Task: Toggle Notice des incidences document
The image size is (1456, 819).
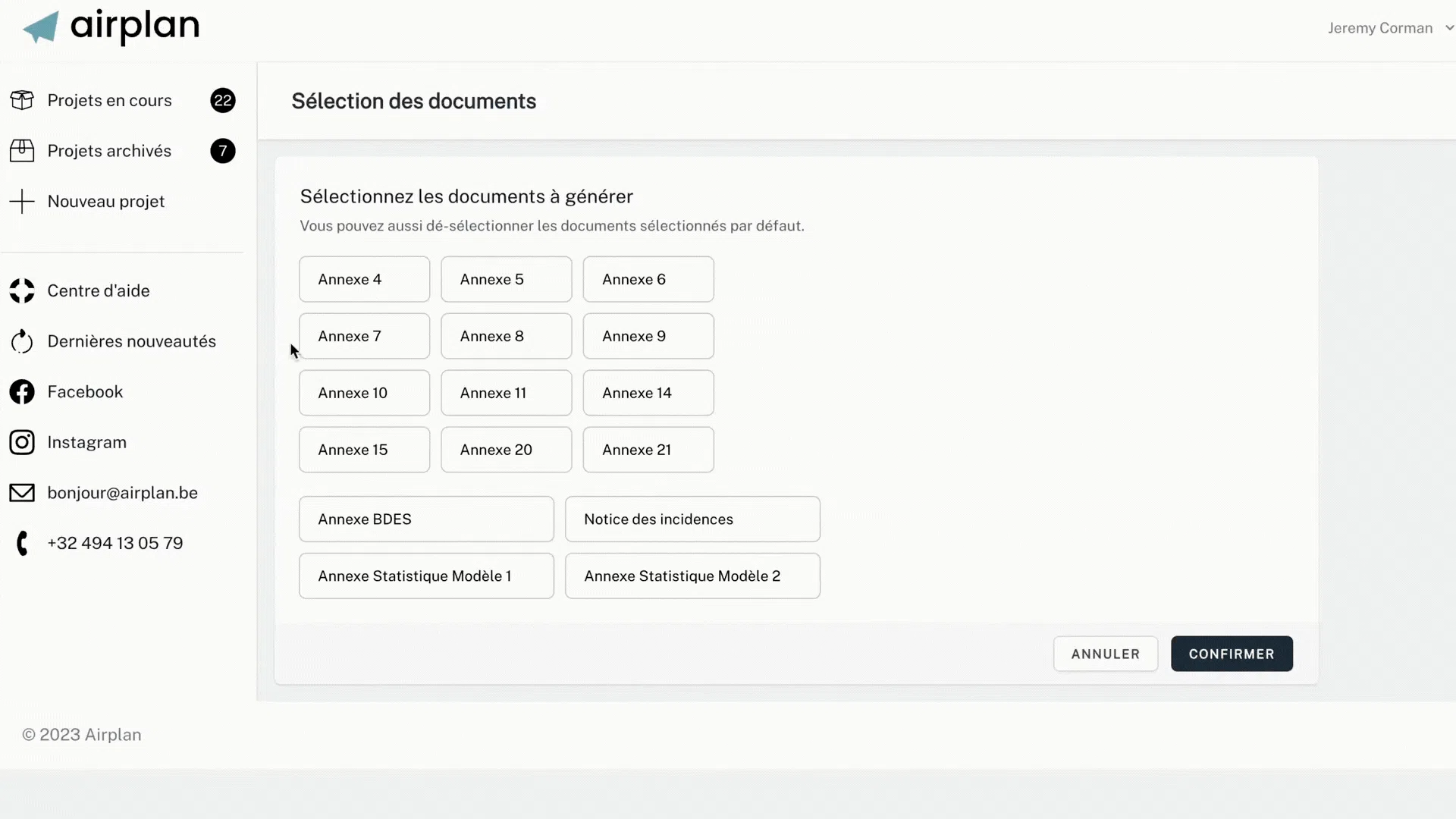Action: (x=692, y=519)
